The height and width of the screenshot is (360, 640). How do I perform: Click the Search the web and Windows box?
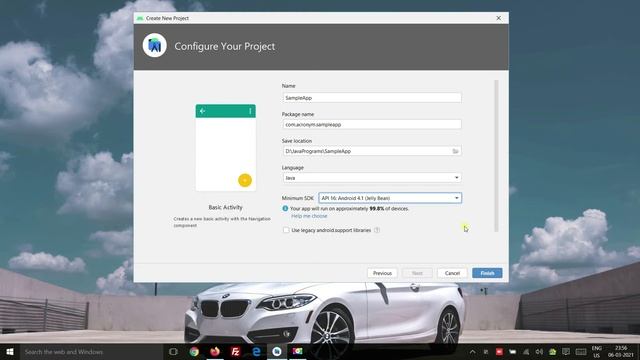91,351
